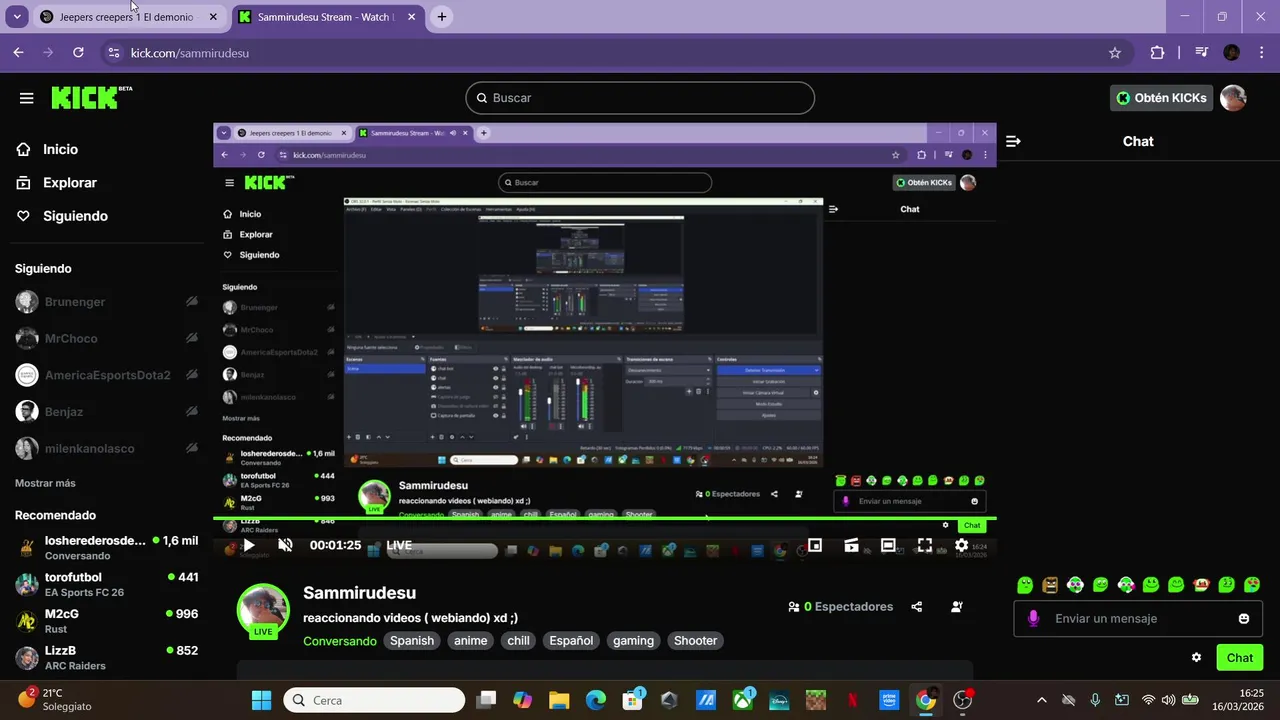Open MrChoco followed channel
The image size is (1280, 720).
tap(107, 338)
